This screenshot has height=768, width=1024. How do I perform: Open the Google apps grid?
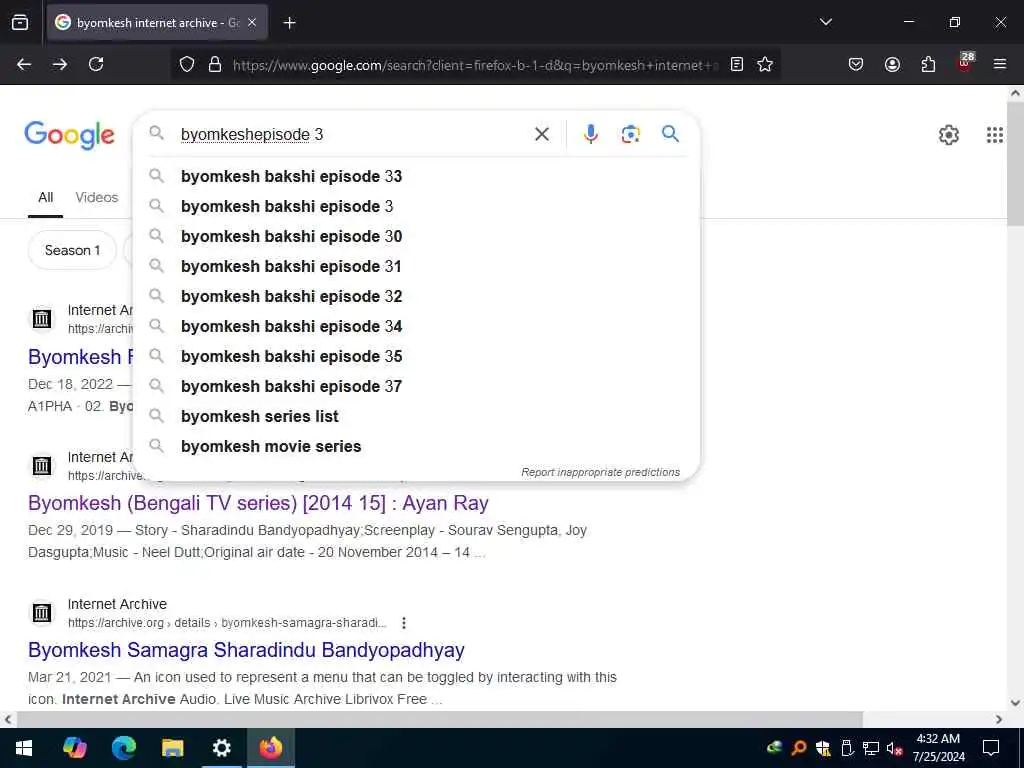(995, 135)
